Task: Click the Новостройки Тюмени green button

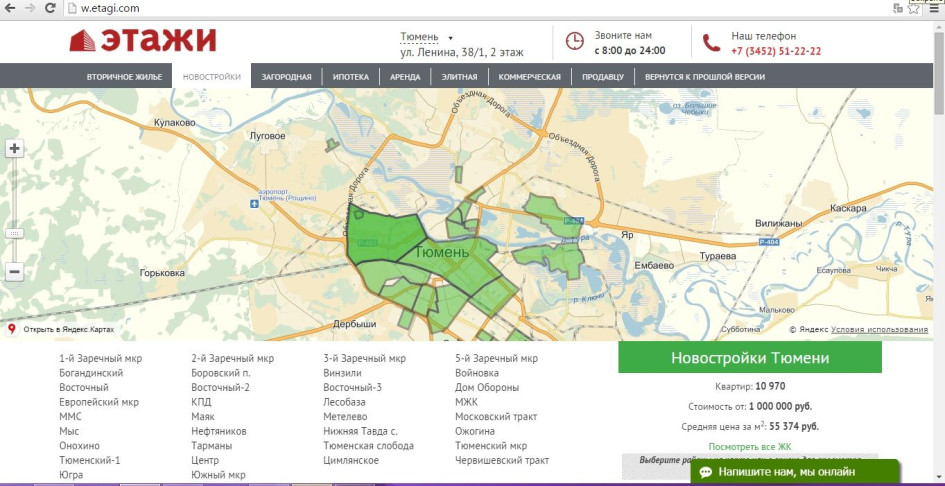Action: point(750,358)
